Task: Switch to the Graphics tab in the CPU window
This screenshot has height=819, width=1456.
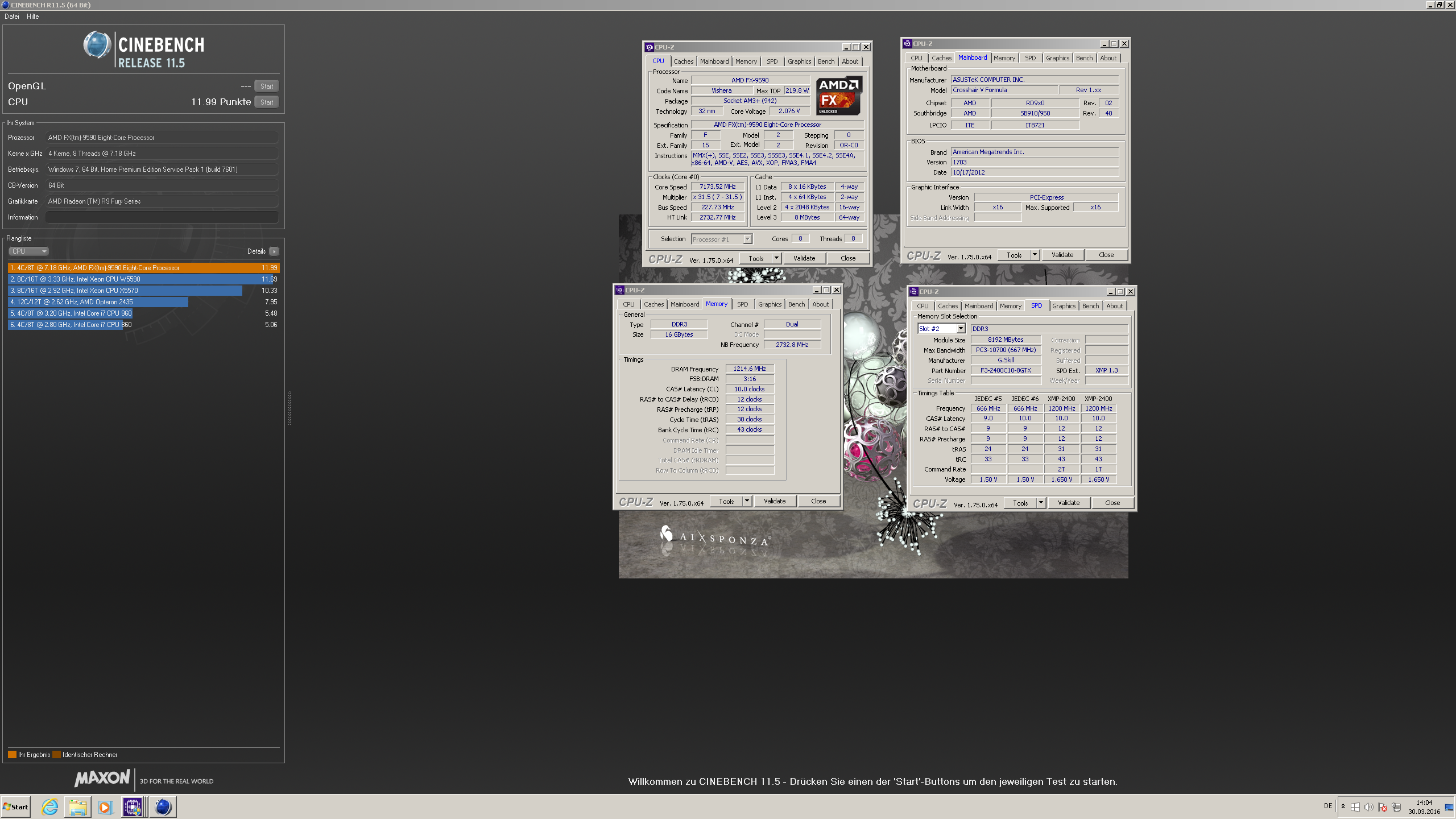Action: coord(799,61)
